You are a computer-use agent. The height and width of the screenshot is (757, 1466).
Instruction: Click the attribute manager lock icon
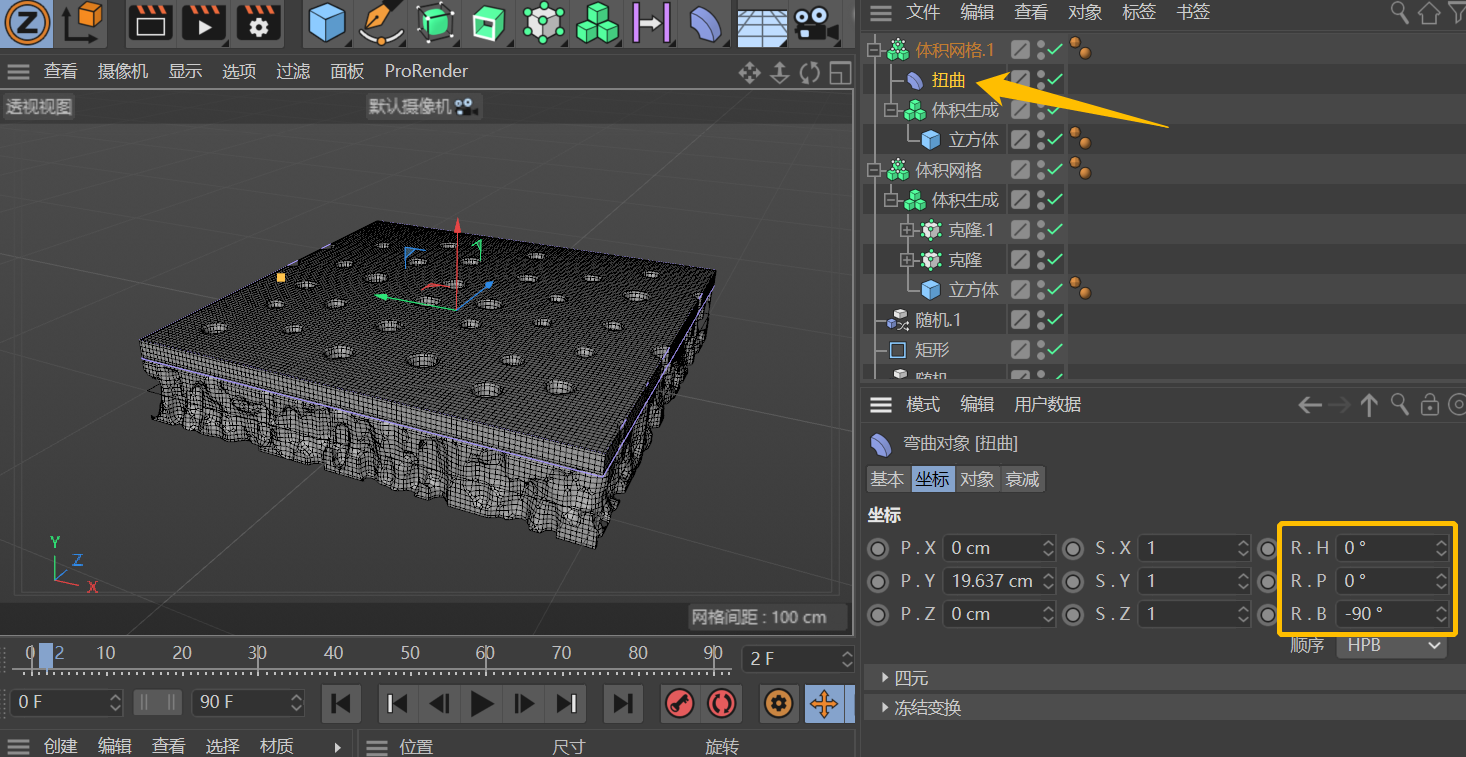click(x=1430, y=404)
